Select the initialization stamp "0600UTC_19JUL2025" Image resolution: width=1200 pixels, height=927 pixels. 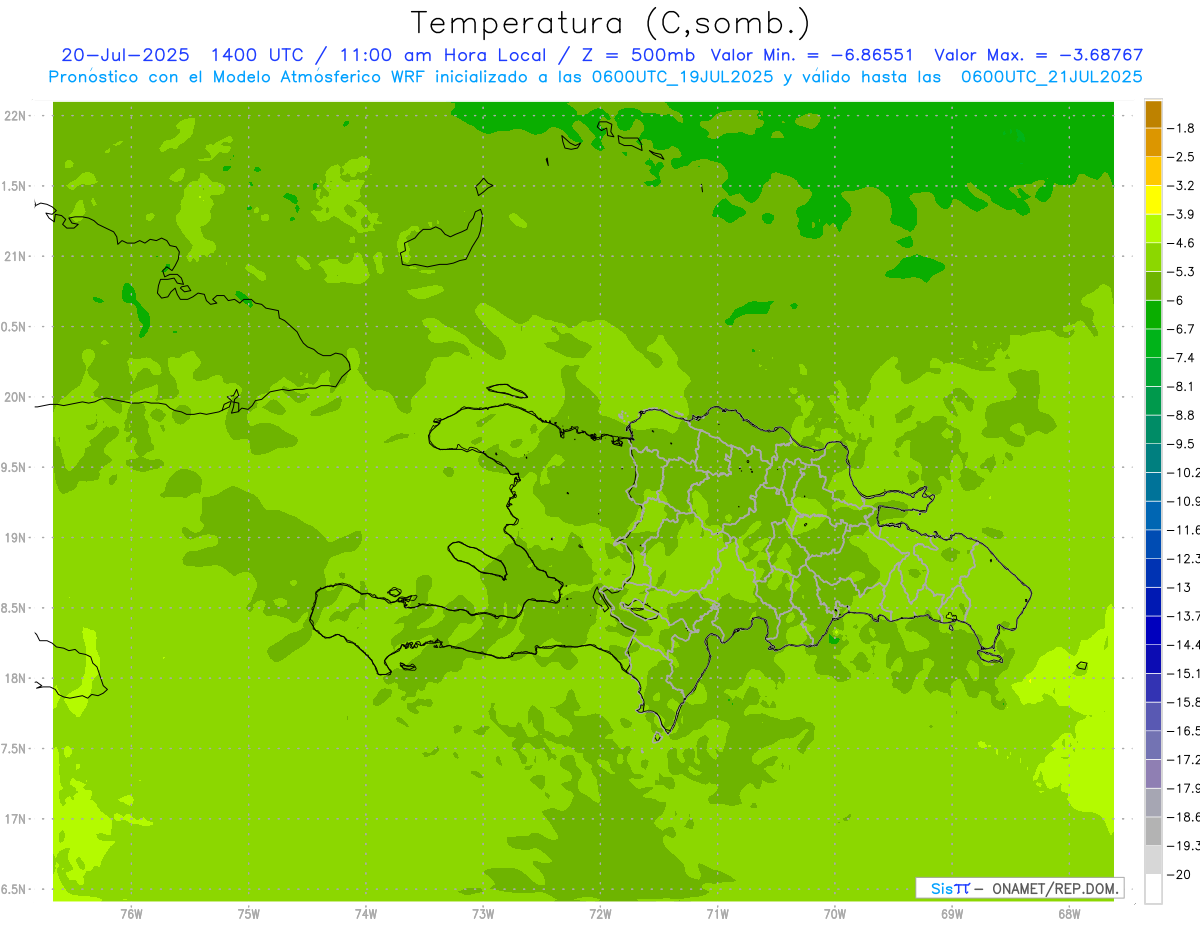677,77
